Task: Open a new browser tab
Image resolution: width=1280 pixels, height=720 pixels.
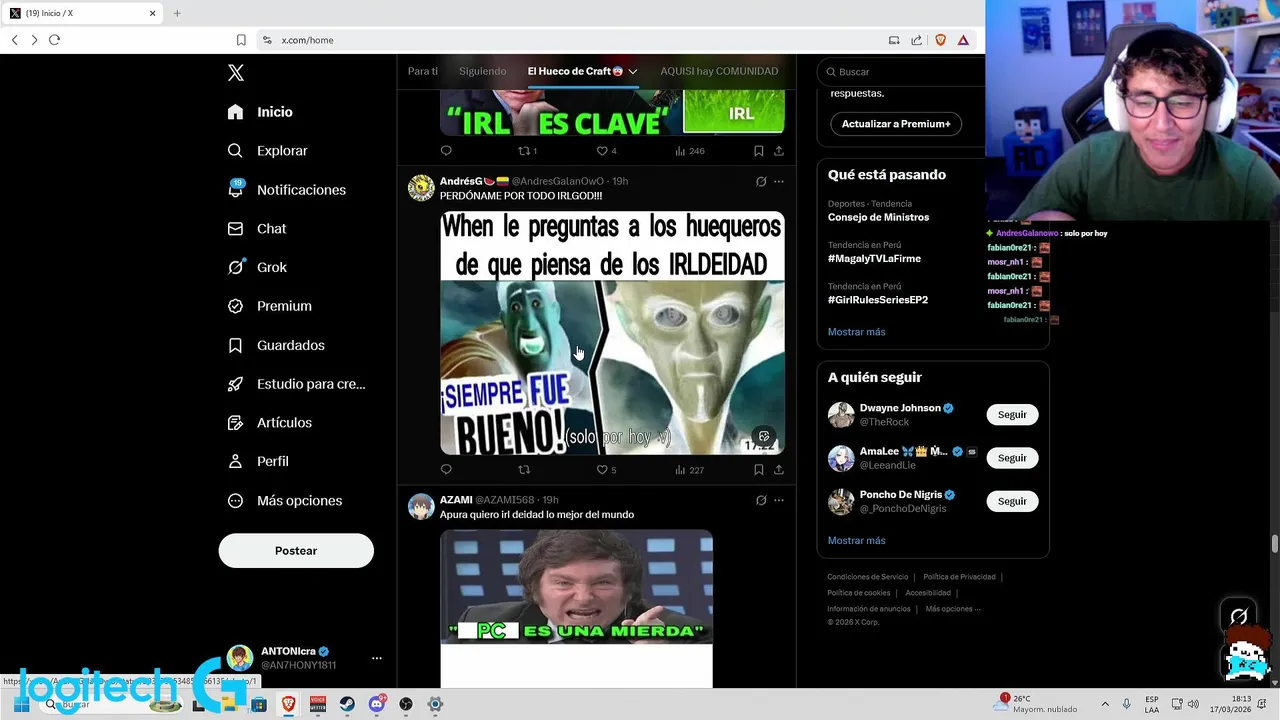Action: (x=177, y=13)
